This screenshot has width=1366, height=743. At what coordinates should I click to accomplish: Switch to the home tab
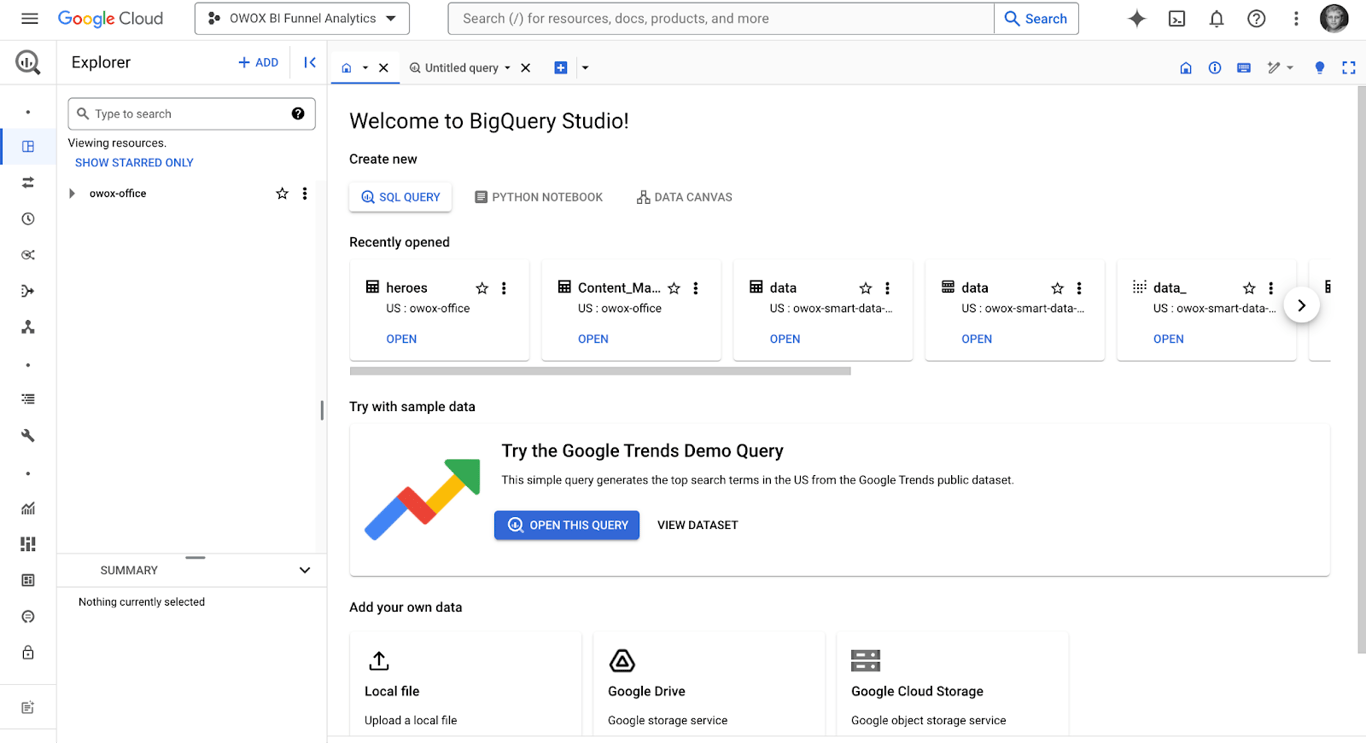(x=347, y=68)
